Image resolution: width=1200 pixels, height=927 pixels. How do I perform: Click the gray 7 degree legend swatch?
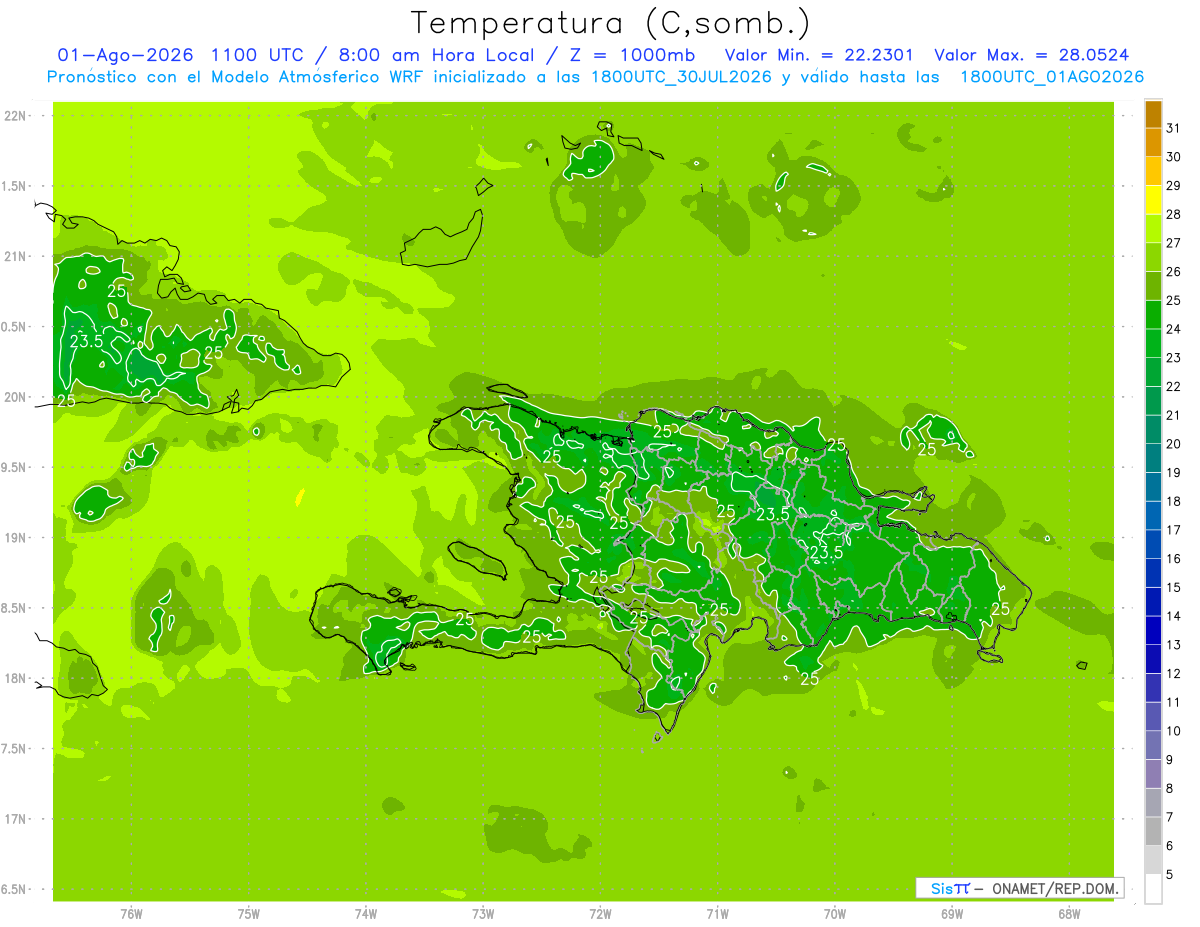click(1153, 803)
